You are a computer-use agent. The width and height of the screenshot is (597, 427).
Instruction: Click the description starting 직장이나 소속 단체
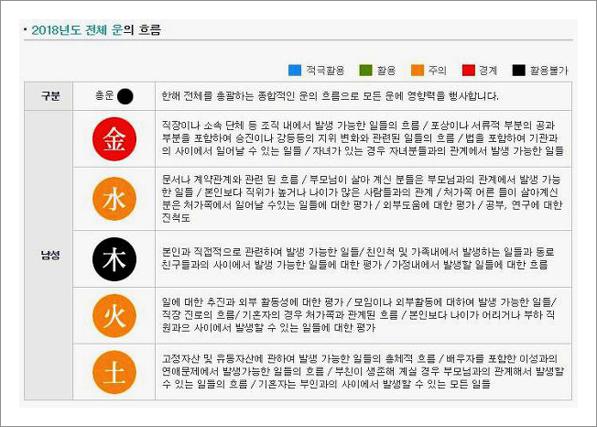pos(362,138)
